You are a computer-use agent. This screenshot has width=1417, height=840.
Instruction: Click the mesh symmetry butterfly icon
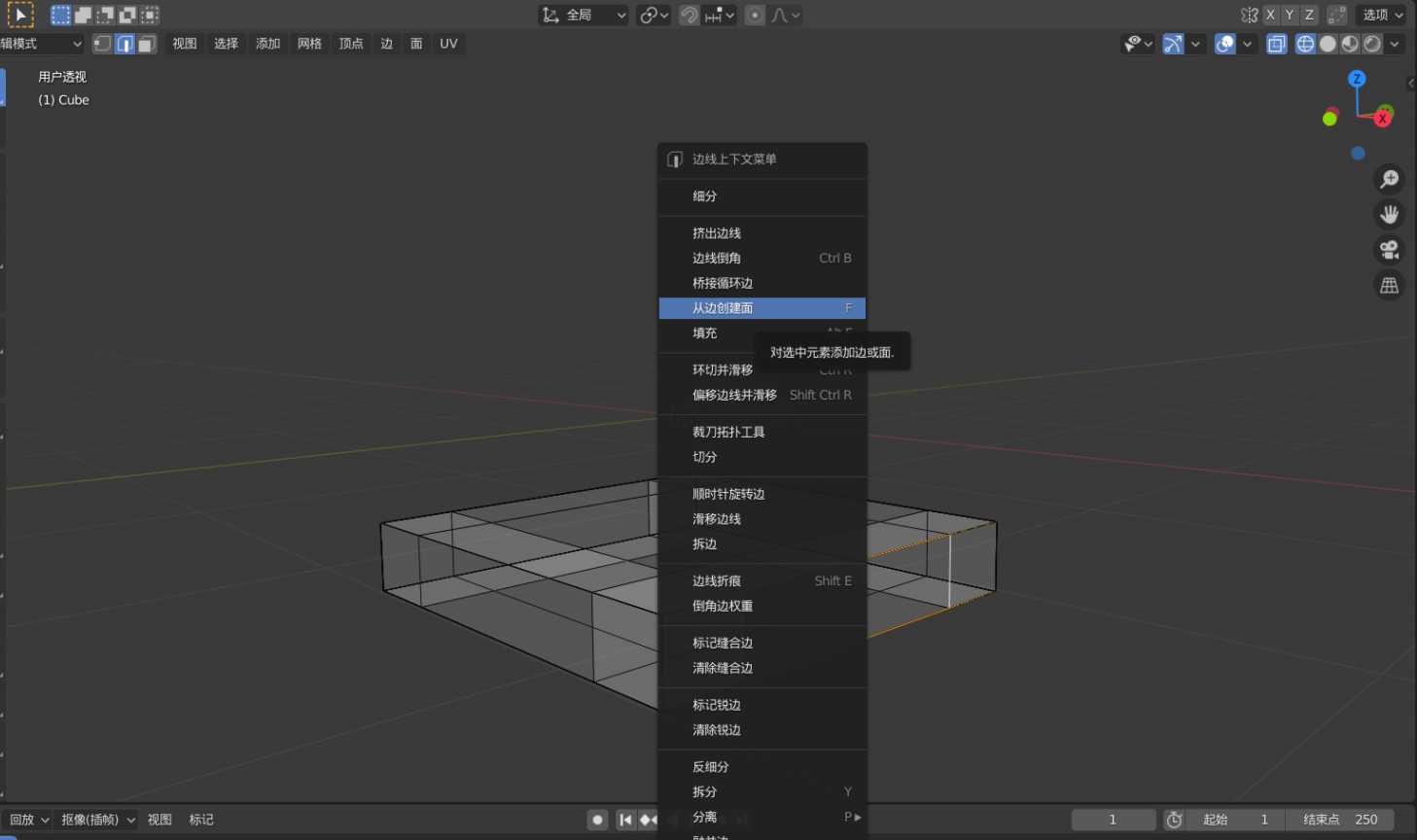[1250, 15]
